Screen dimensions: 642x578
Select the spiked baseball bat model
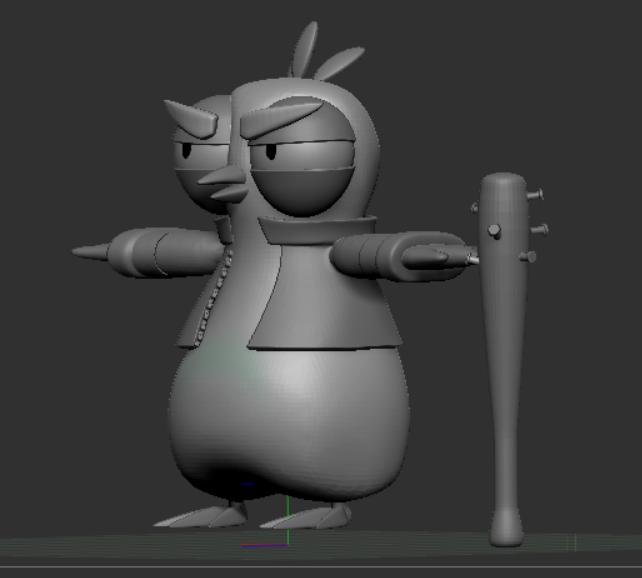click(x=504, y=360)
